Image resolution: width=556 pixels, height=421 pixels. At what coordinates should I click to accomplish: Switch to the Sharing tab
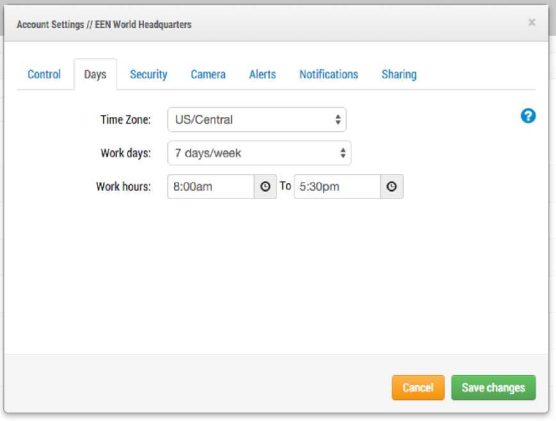tap(399, 74)
